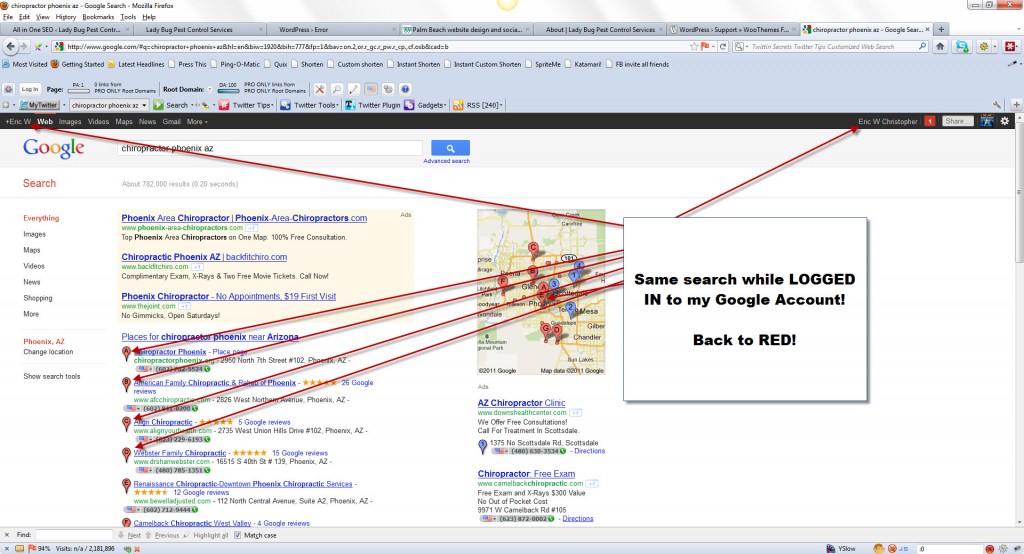Open the Bookmarks menu

[98, 17]
